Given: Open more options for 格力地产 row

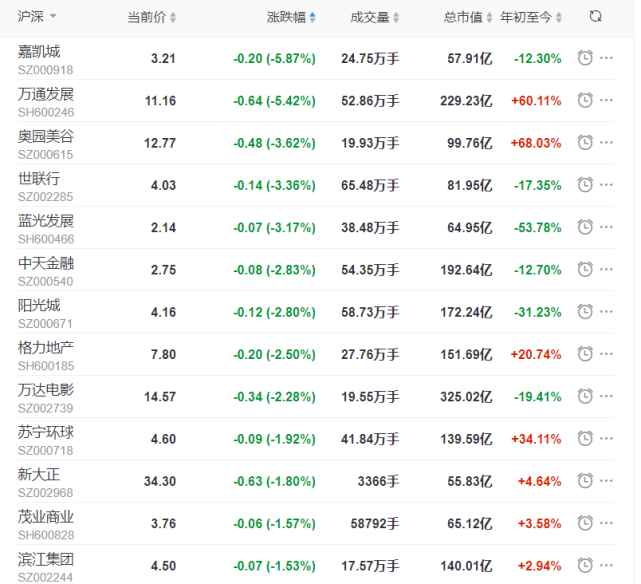Looking at the screenshot, I should click(x=606, y=354).
